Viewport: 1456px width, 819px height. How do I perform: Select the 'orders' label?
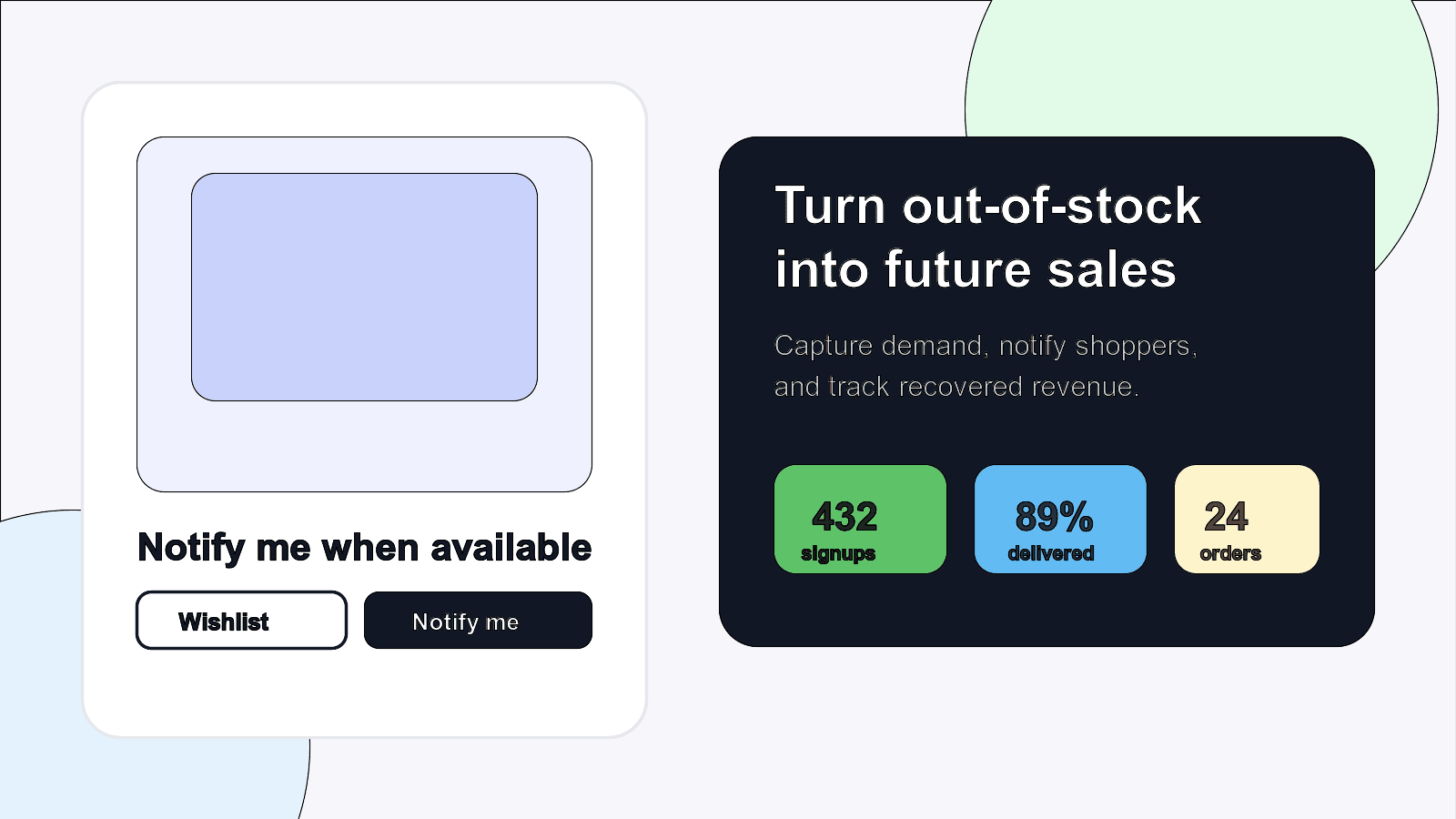point(1230,553)
